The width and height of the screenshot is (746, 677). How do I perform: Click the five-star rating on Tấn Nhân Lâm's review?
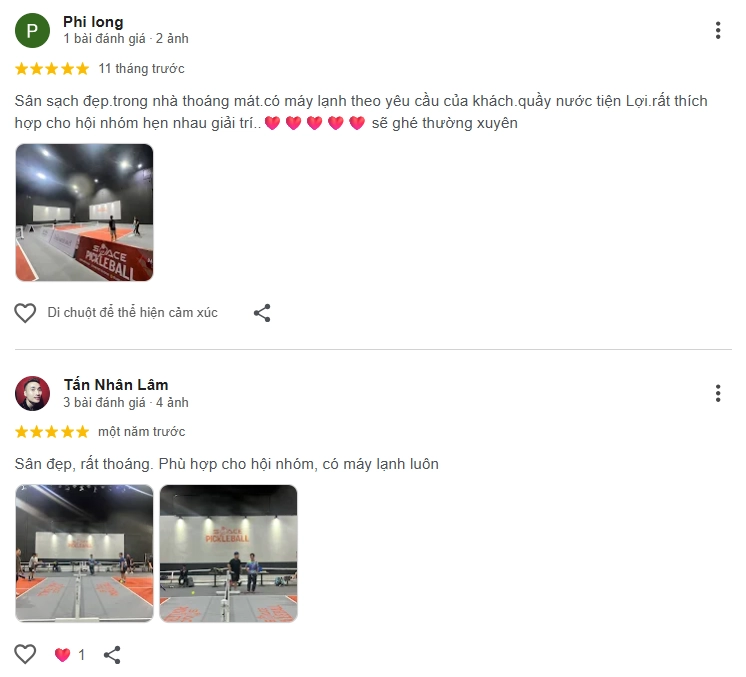pyautogui.click(x=52, y=432)
